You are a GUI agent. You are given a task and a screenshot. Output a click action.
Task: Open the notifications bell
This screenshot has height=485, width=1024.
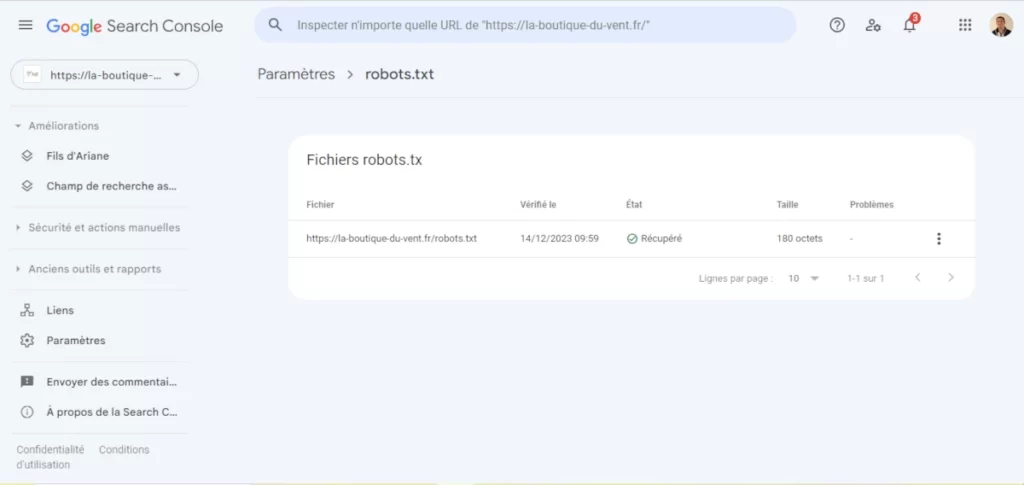[910, 24]
